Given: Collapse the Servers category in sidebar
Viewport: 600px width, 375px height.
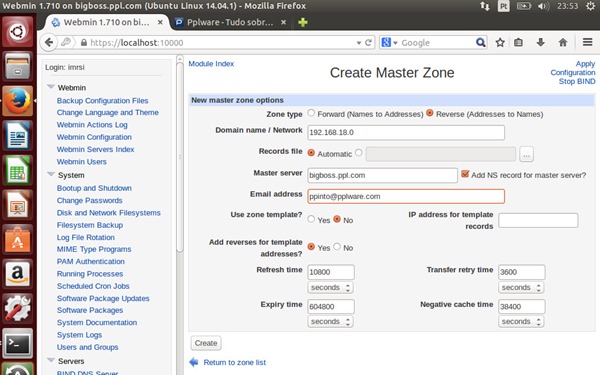Looking at the screenshot, I should coord(51,360).
